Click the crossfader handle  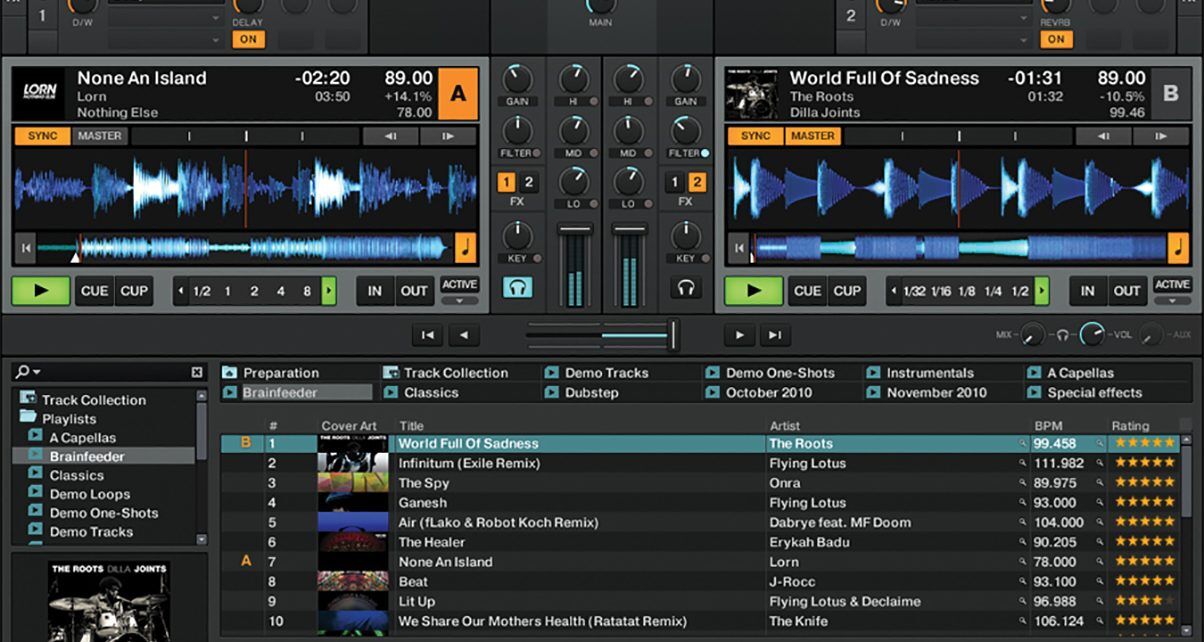pos(674,335)
